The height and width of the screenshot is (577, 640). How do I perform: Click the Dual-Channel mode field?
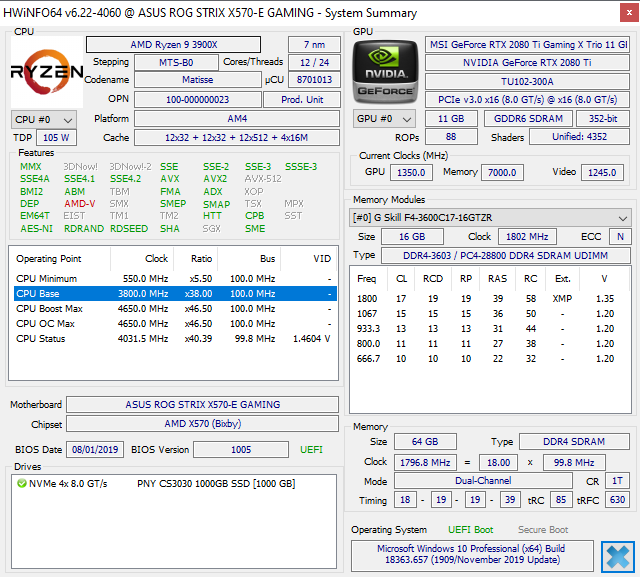coord(483,481)
